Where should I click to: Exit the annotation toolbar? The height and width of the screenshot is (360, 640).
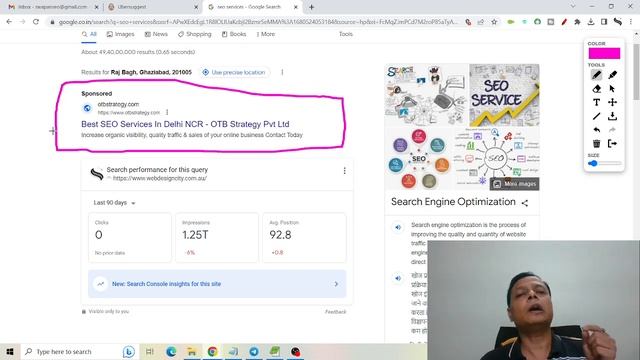(x=612, y=144)
